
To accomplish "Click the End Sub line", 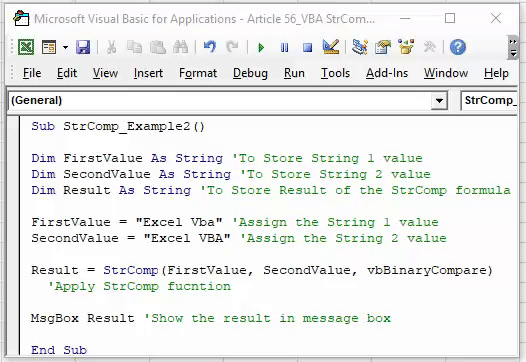I will click(x=59, y=350).
